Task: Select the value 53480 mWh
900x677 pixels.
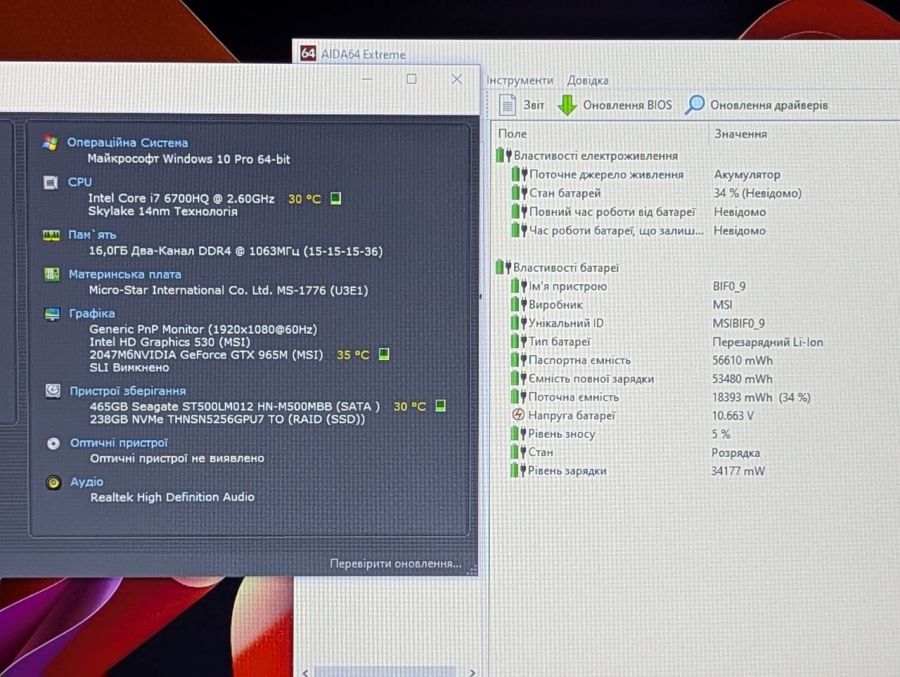Action: [x=742, y=379]
